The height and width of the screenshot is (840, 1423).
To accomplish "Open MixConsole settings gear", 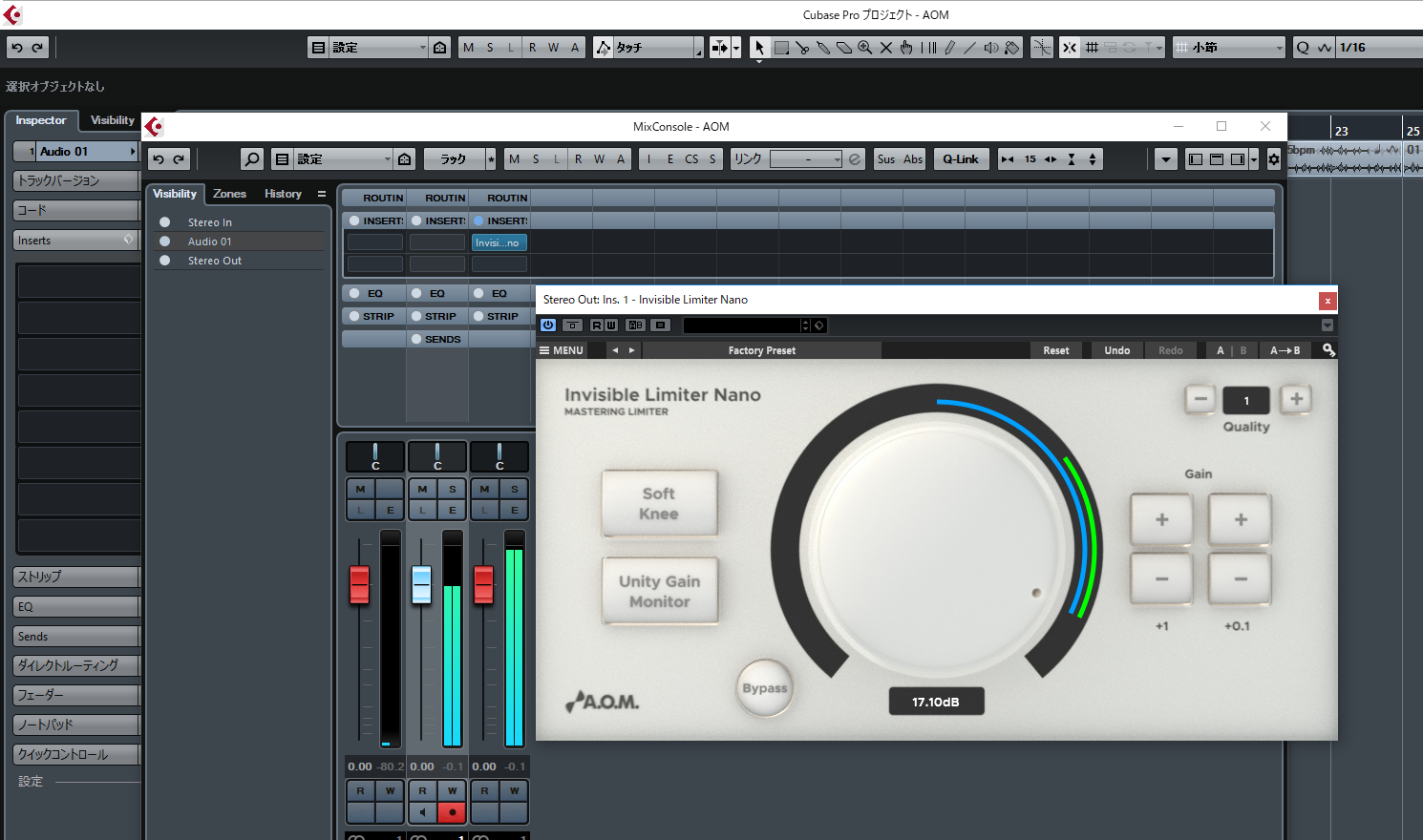I will coord(1274,159).
